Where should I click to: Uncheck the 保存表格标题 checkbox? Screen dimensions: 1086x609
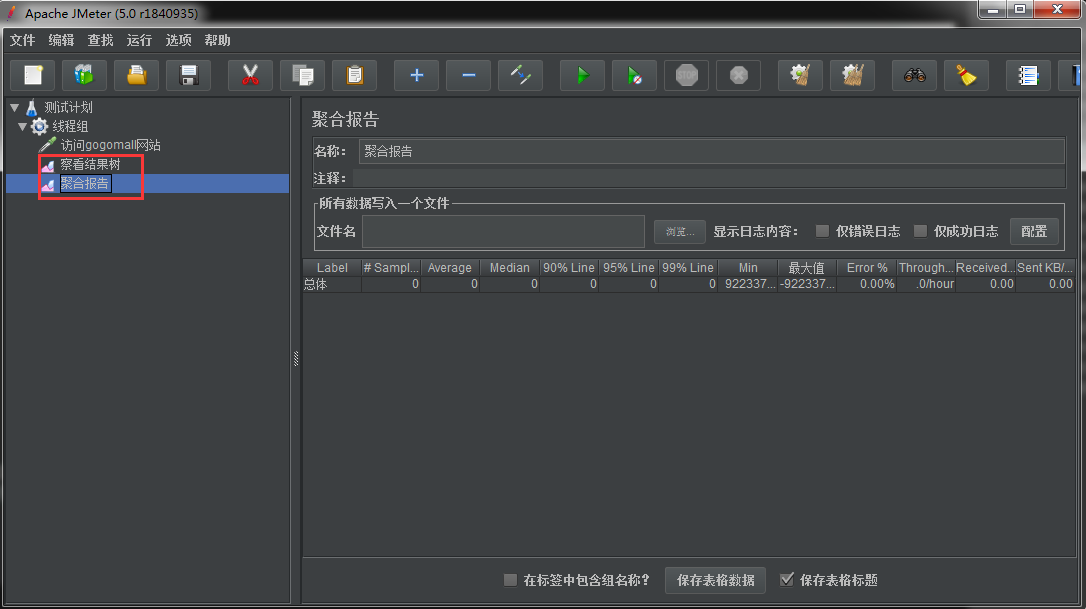click(x=787, y=579)
